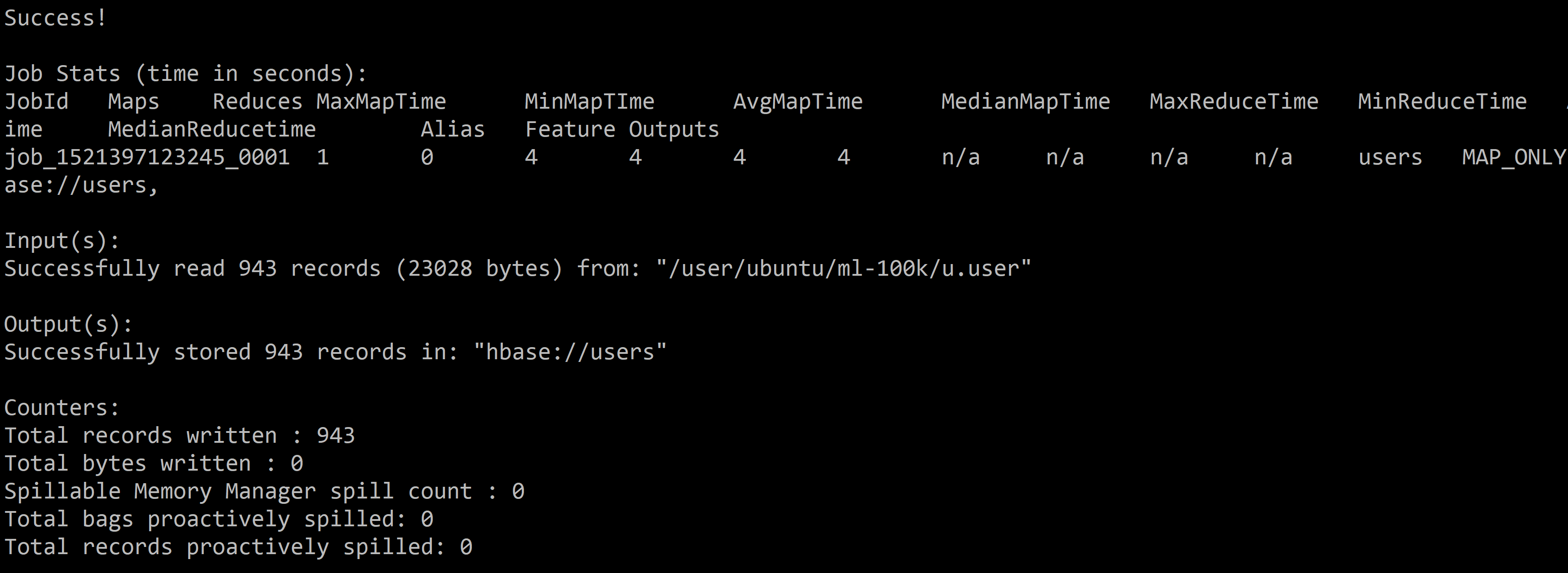The width and height of the screenshot is (1568, 573).
Task: Click the "Total records written : 943" line
Action: click(x=179, y=436)
